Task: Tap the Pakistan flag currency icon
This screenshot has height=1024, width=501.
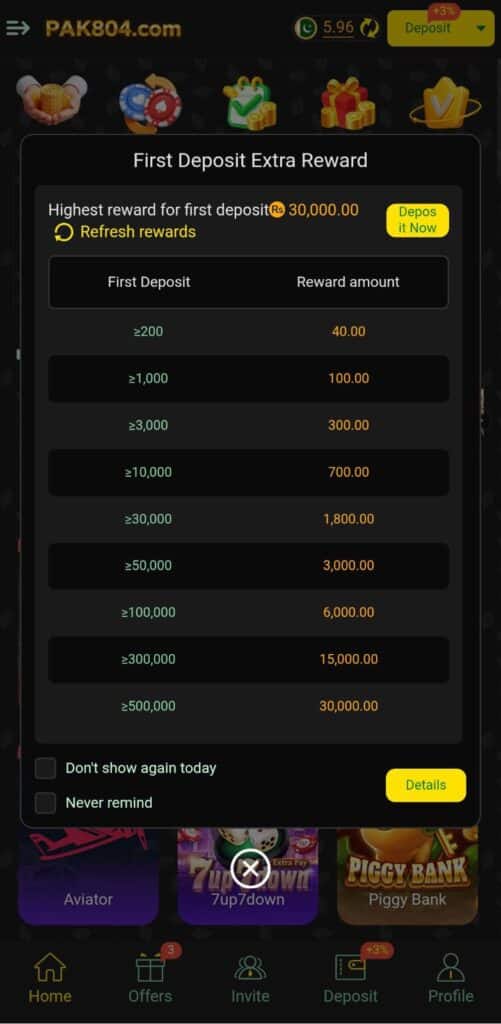Action: (306, 28)
